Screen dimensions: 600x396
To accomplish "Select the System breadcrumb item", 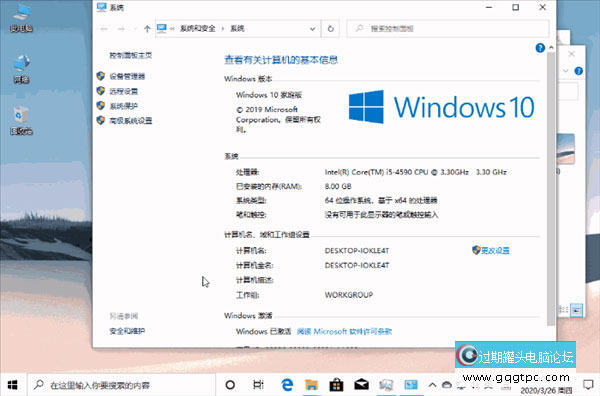I will (x=237, y=29).
